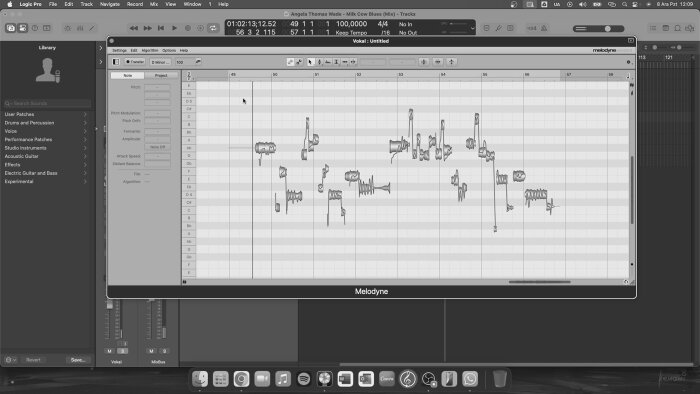The image size is (700, 394).
Task: Select the Main arrow tool in Melodyne
Action: [311, 62]
